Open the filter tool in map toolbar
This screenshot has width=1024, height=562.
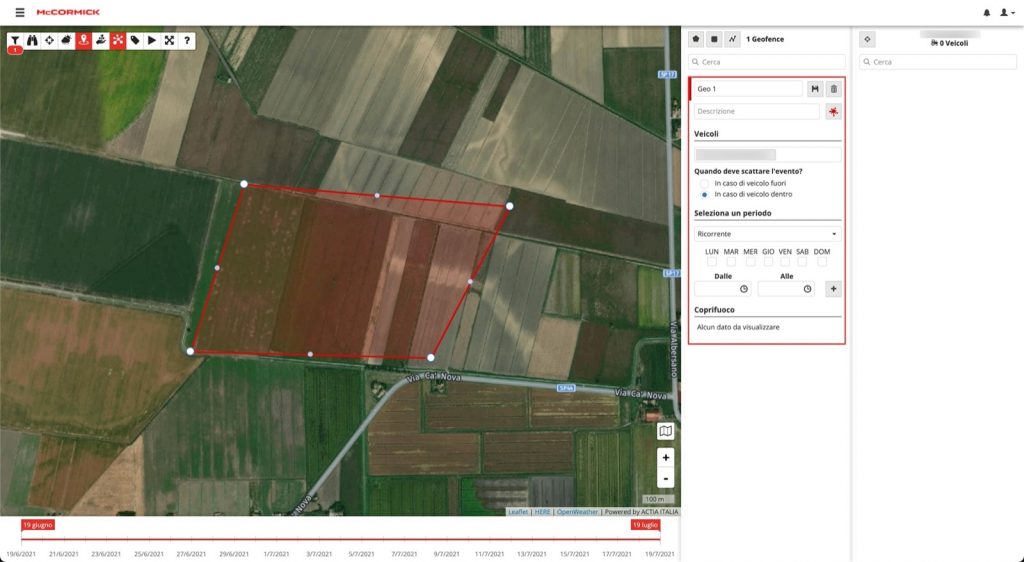(15, 40)
